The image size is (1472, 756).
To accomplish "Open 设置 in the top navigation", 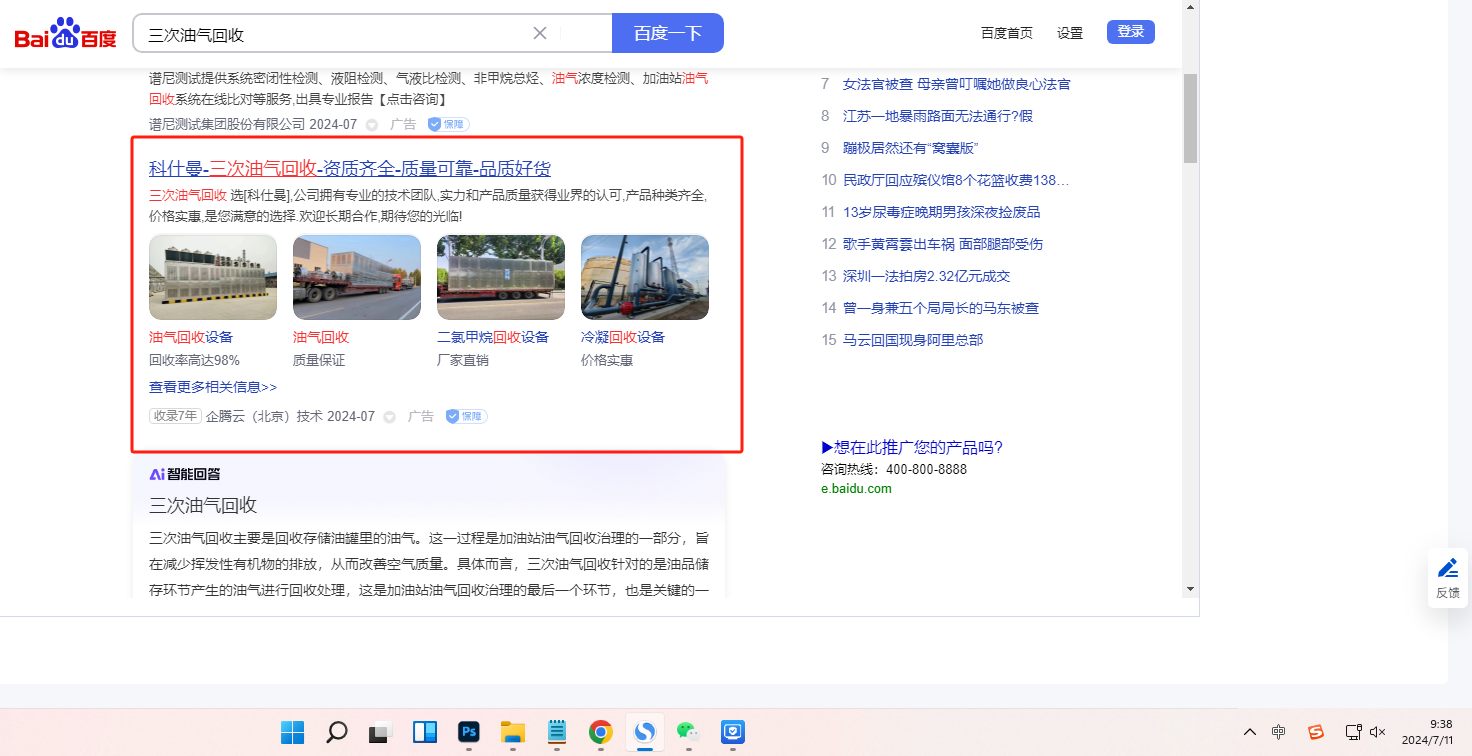I will click(x=1070, y=33).
